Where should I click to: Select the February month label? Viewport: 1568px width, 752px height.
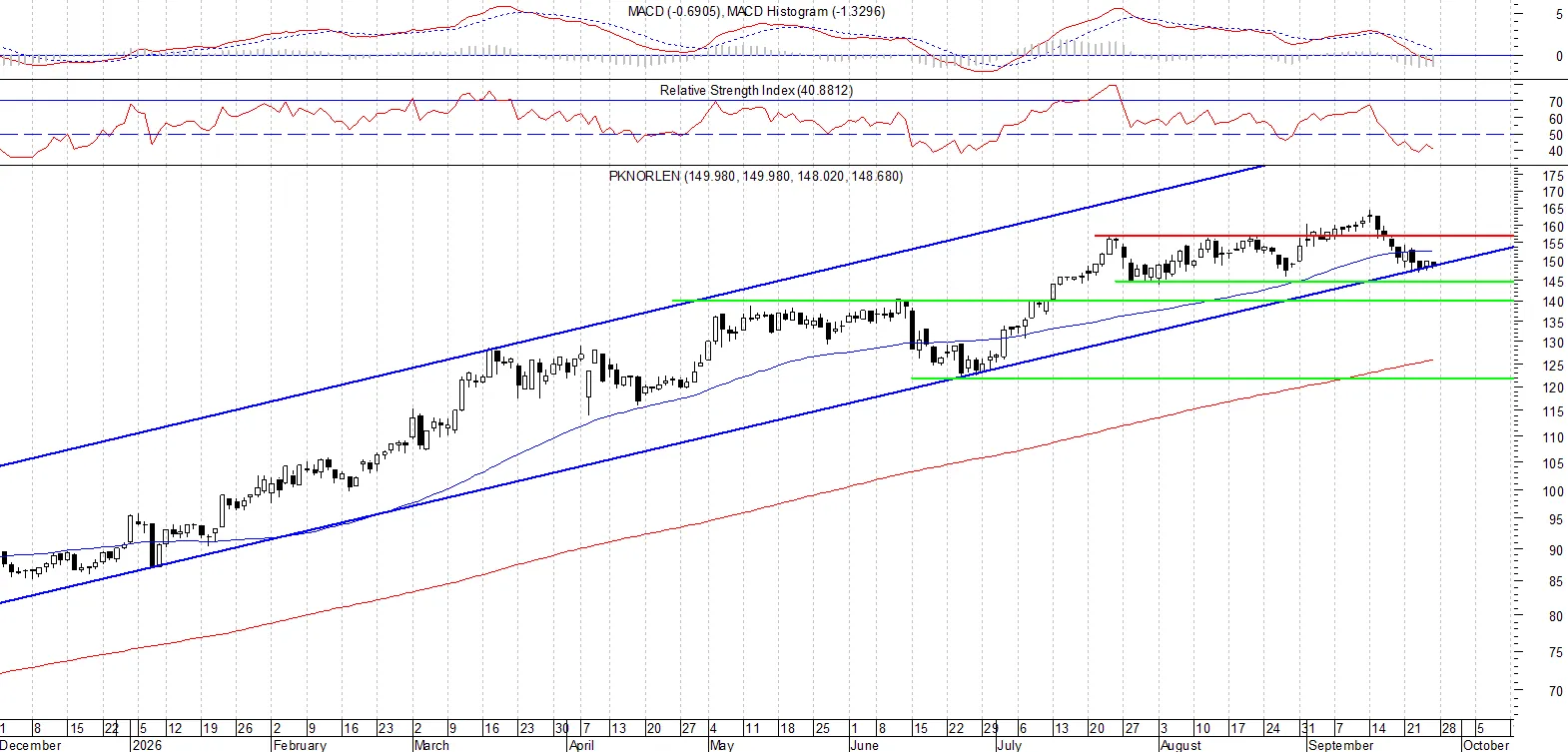[300, 745]
